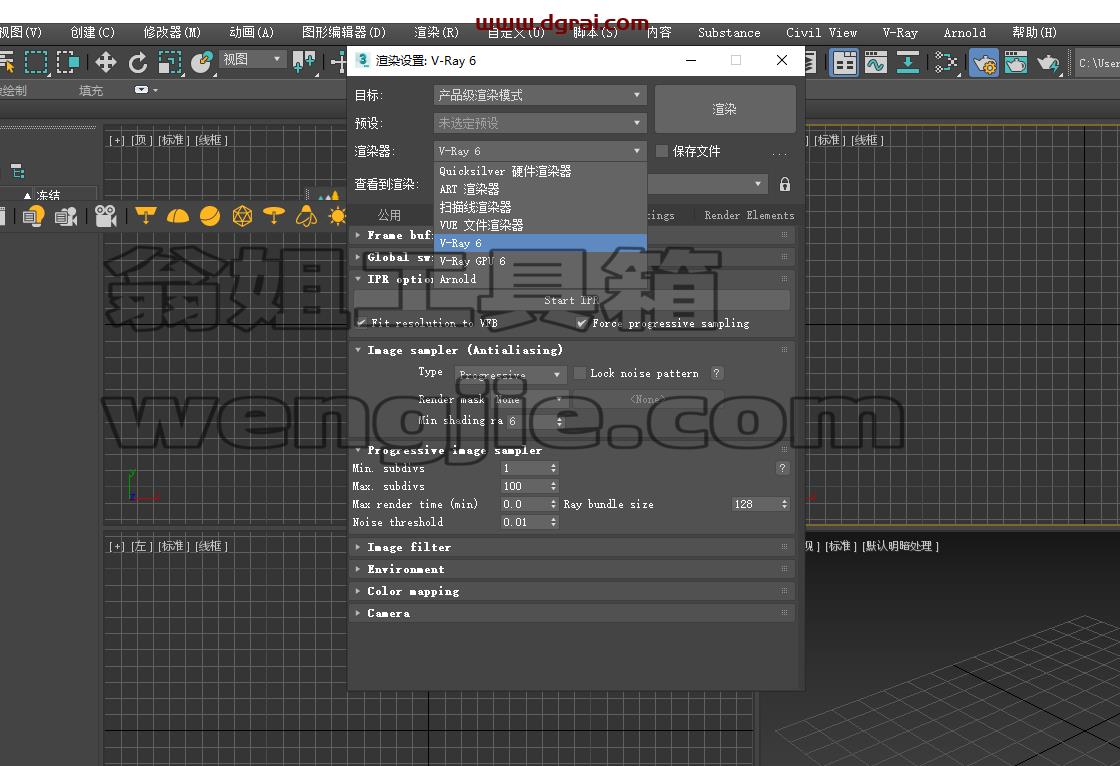Click the Start IPR button

point(571,300)
